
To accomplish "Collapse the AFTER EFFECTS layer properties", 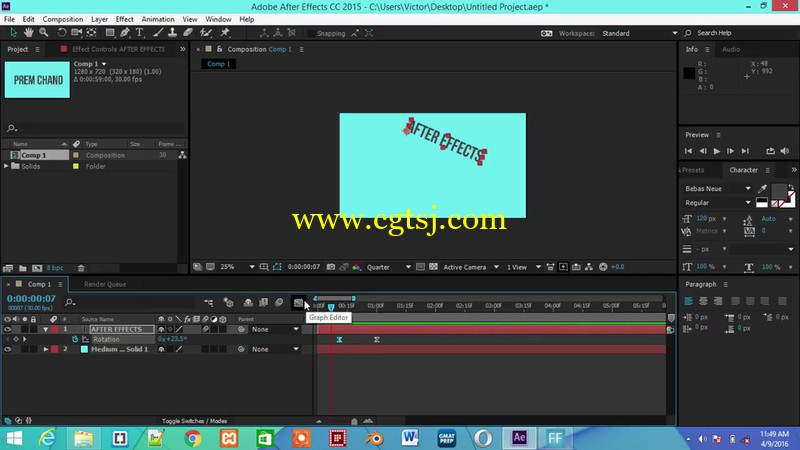I will click(45, 330).
